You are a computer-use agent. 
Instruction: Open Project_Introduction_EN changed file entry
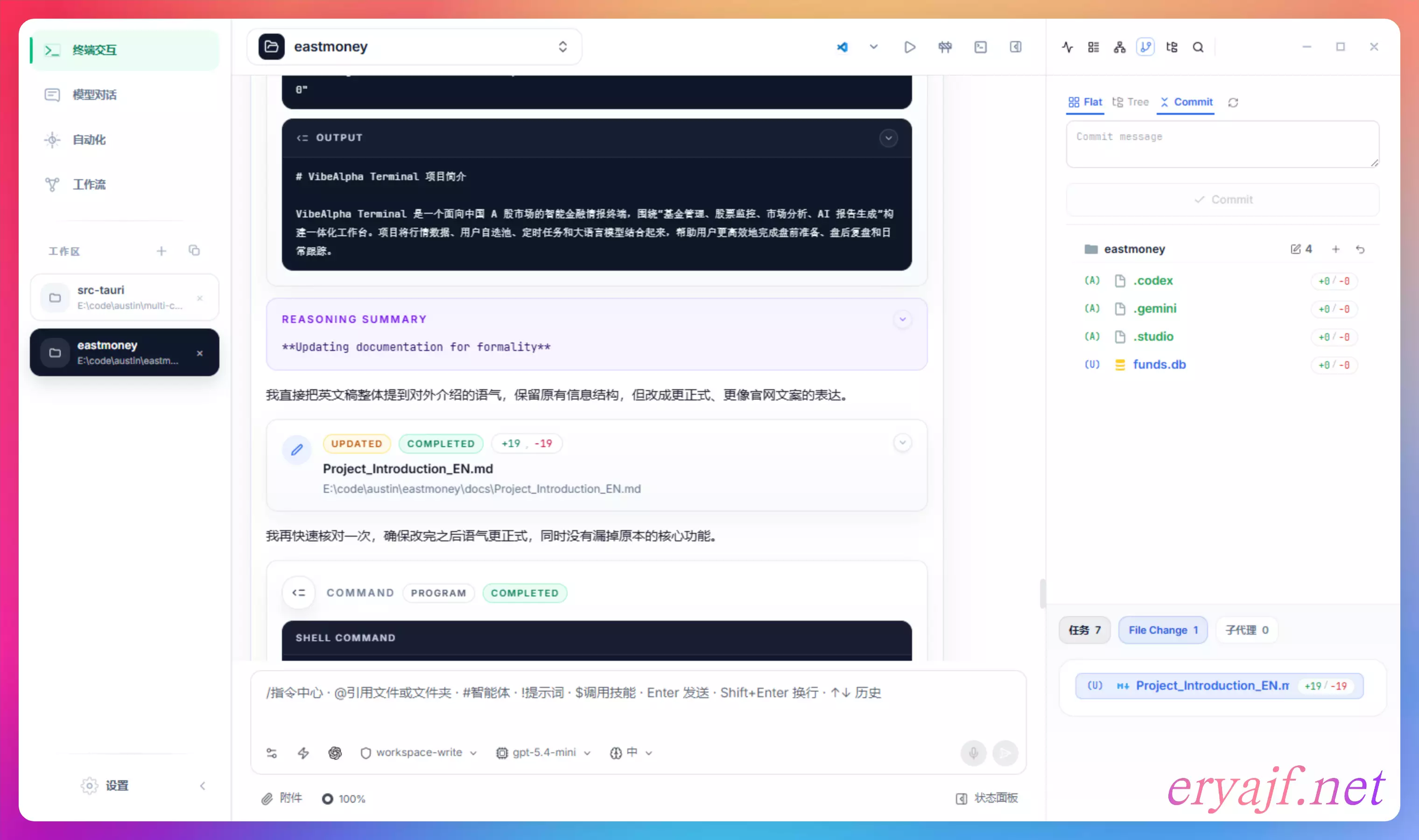(x=1219, y=686)
